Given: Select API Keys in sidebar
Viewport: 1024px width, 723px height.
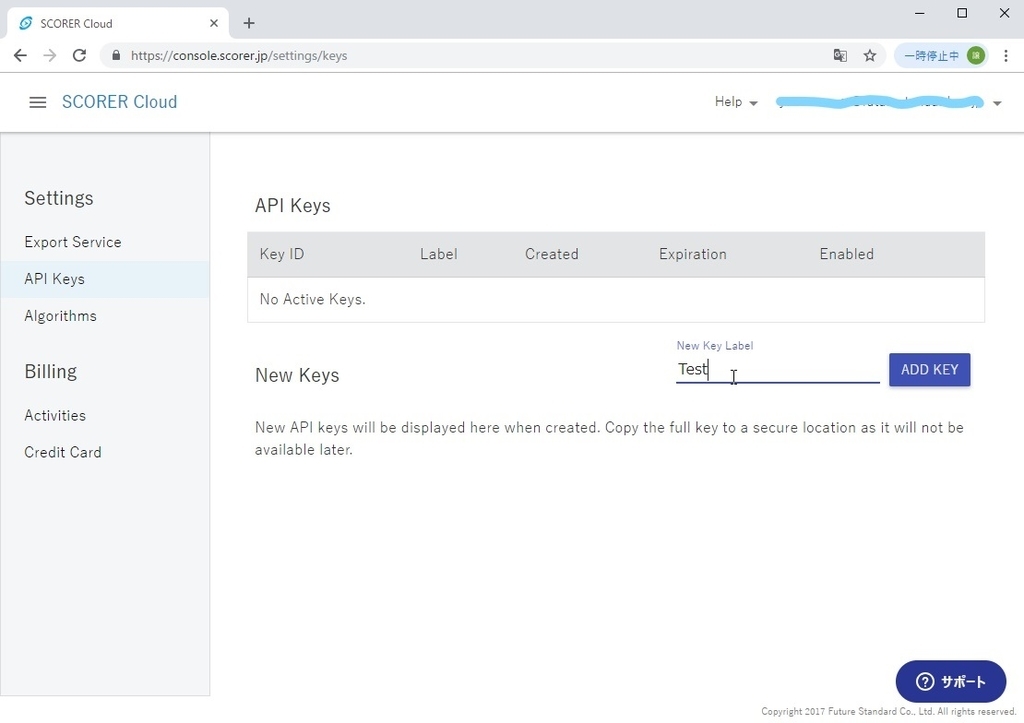Looking at the screenshot, I should point(104,279).
